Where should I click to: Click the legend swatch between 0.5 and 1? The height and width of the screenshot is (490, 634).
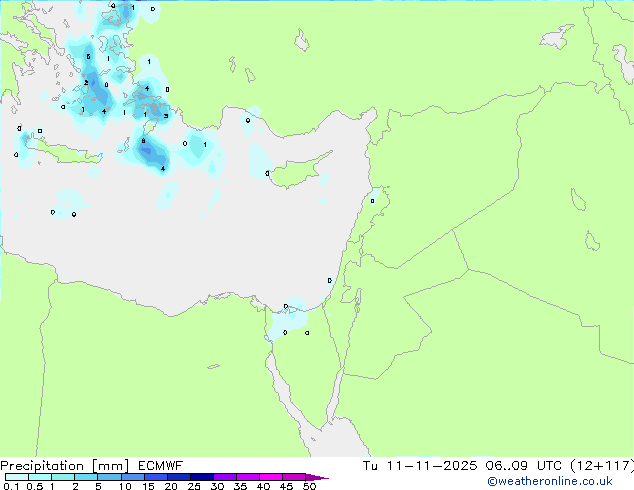point(40,477)
